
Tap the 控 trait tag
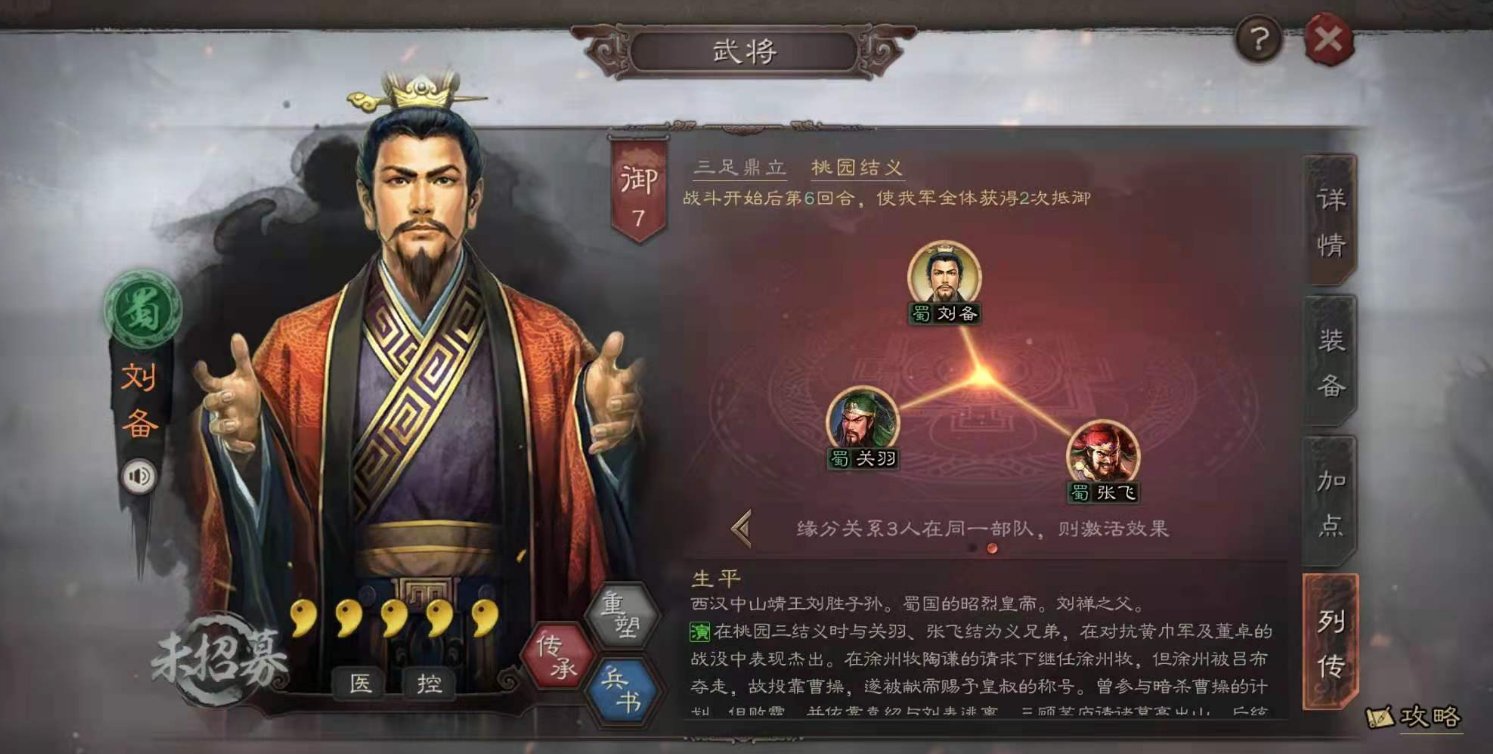tap(429, 683)
